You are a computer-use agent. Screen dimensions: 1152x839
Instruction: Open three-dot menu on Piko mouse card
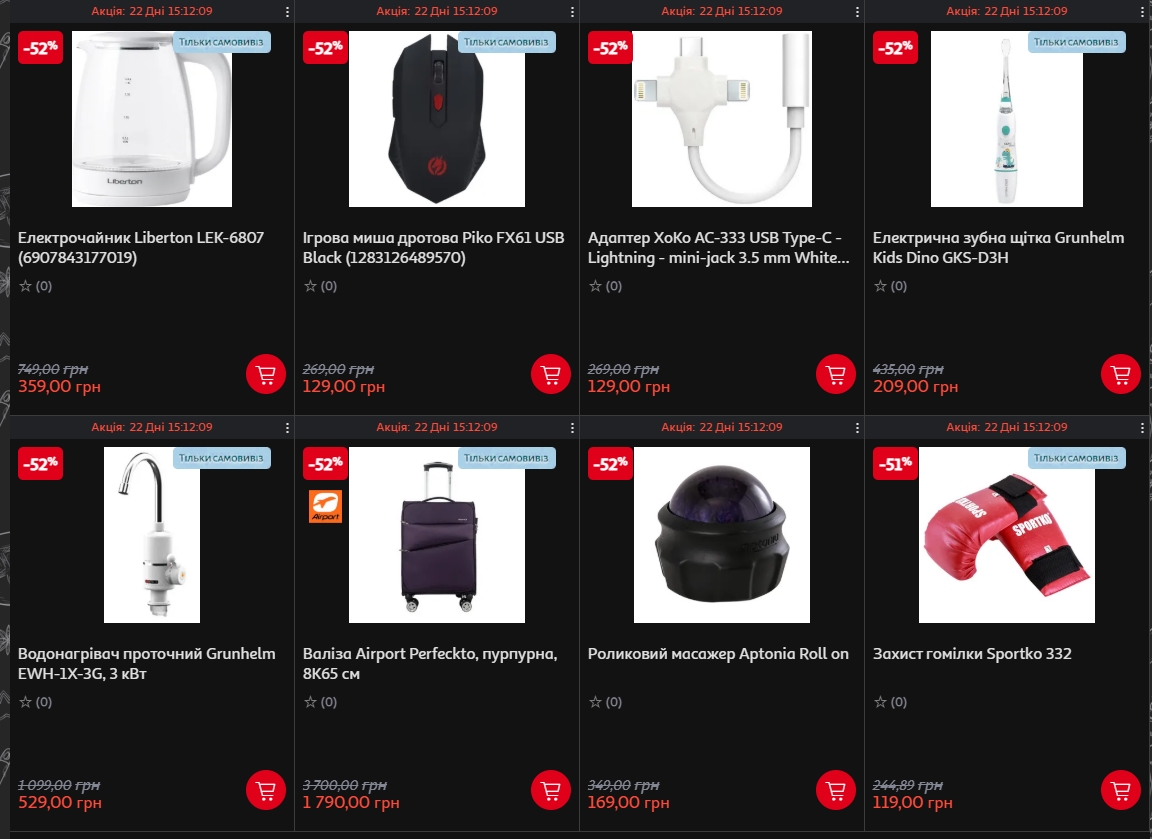[572, 12]
